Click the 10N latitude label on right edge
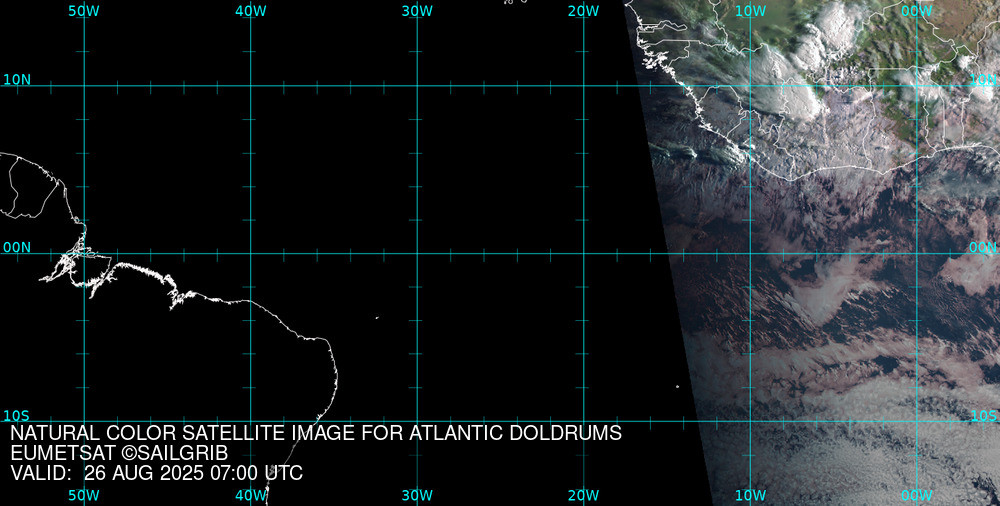 983,80
